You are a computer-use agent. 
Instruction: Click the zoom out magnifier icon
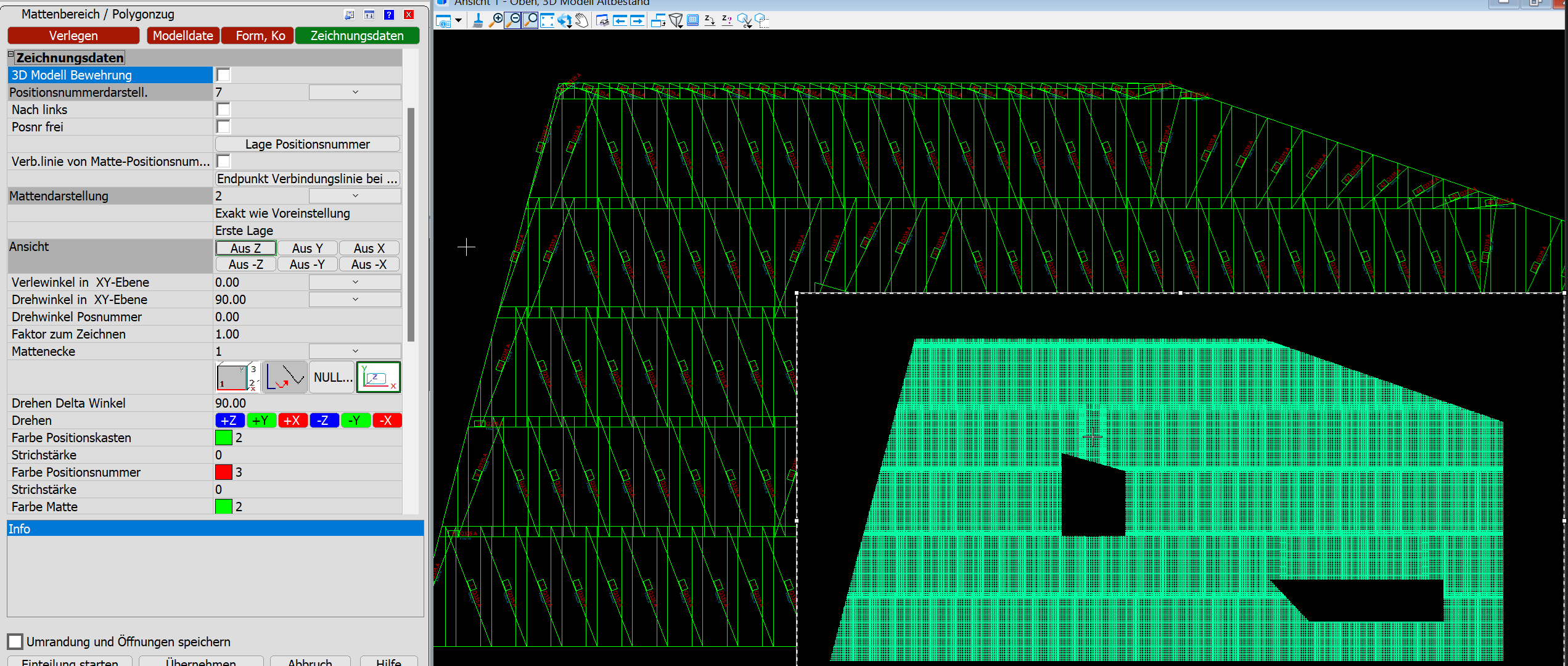tap(512, 20)
